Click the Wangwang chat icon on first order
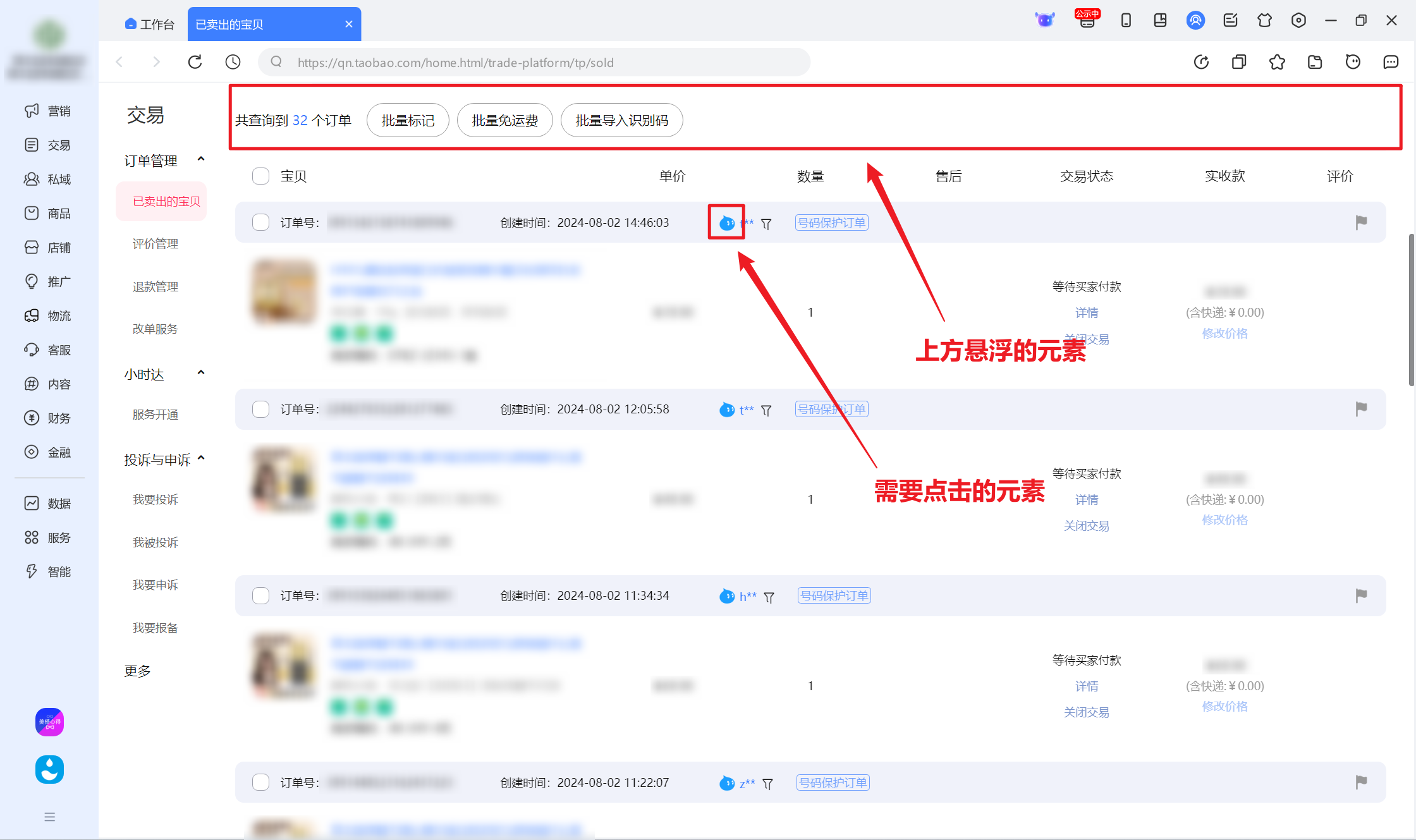1416x840 pixels. [x=727, y=222]
